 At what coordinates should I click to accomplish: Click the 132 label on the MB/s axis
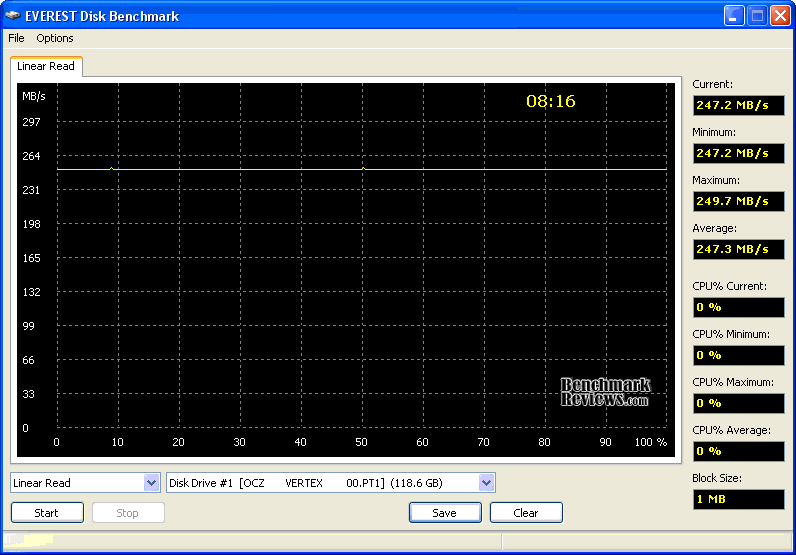pyautogui.click(x=31, y=292)
